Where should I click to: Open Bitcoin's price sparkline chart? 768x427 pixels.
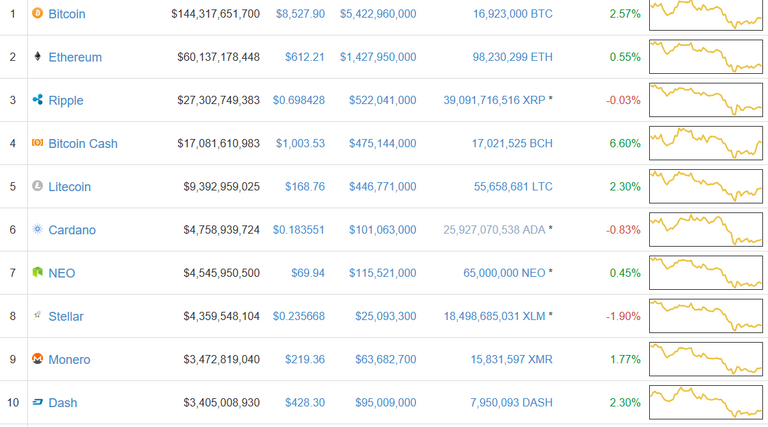pyautogui.click(x=706, y=14)
